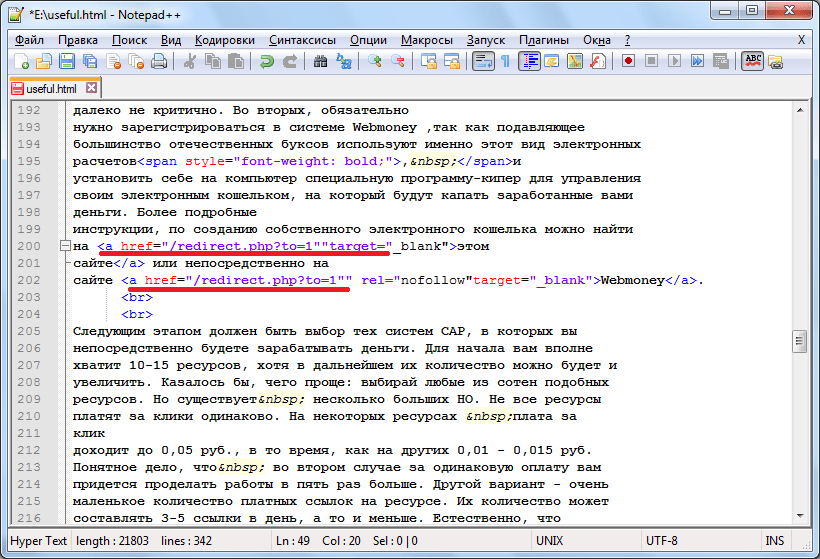This screenshot has height=559, width=820.
Task: Click the Cut scissors icon
Action: (x=188, y=62)
